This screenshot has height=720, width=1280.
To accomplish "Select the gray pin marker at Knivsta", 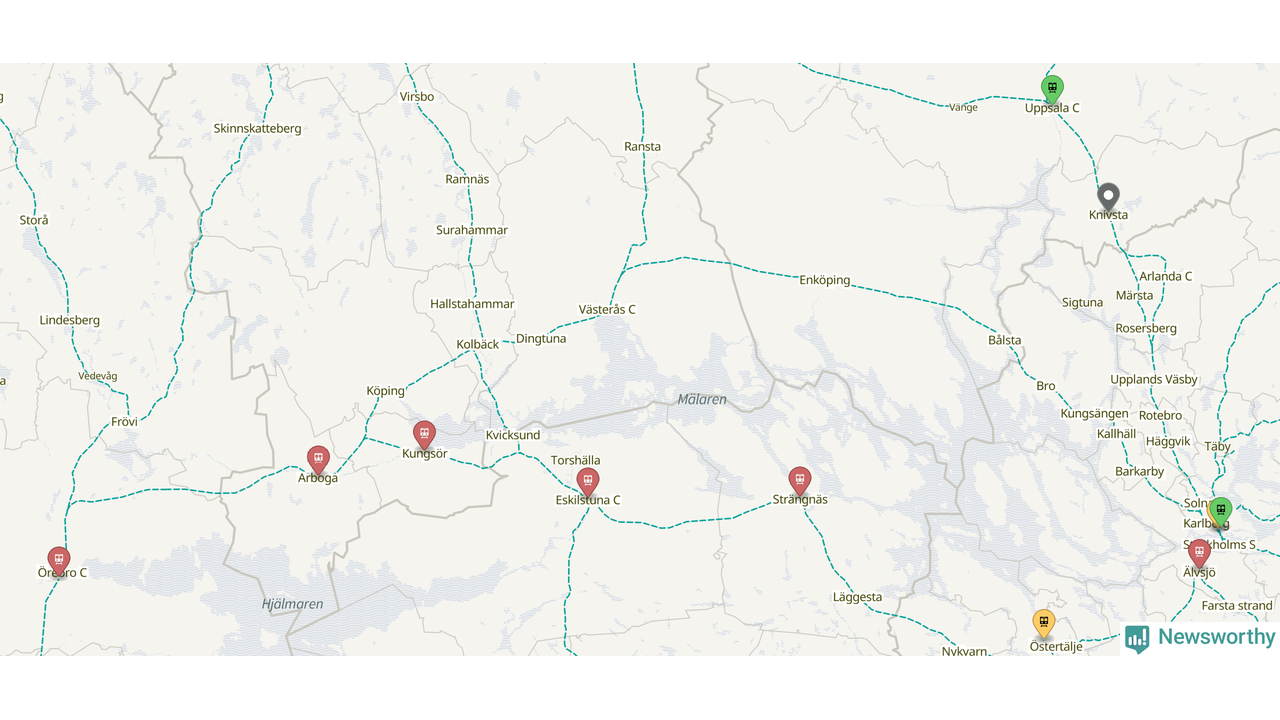I will tap(1108, 197).
